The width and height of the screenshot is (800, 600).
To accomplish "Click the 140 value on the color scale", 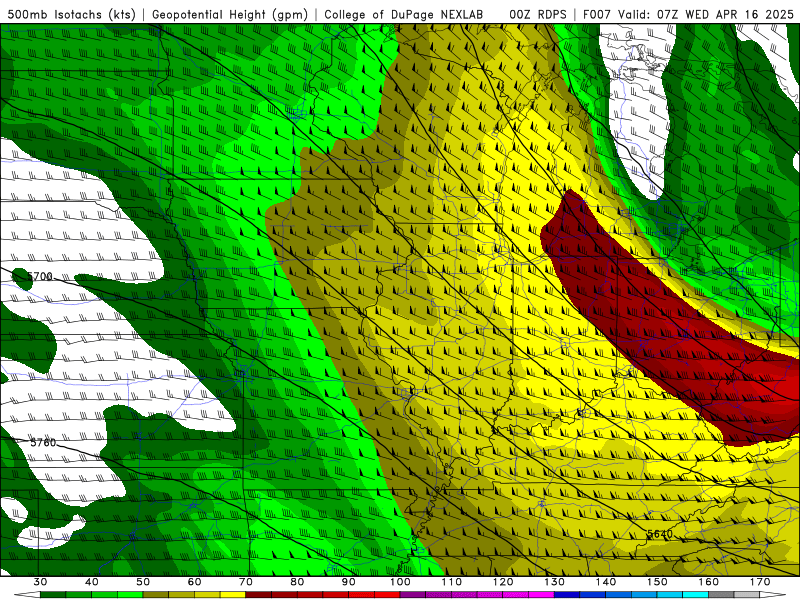I will tap(606, 582).
